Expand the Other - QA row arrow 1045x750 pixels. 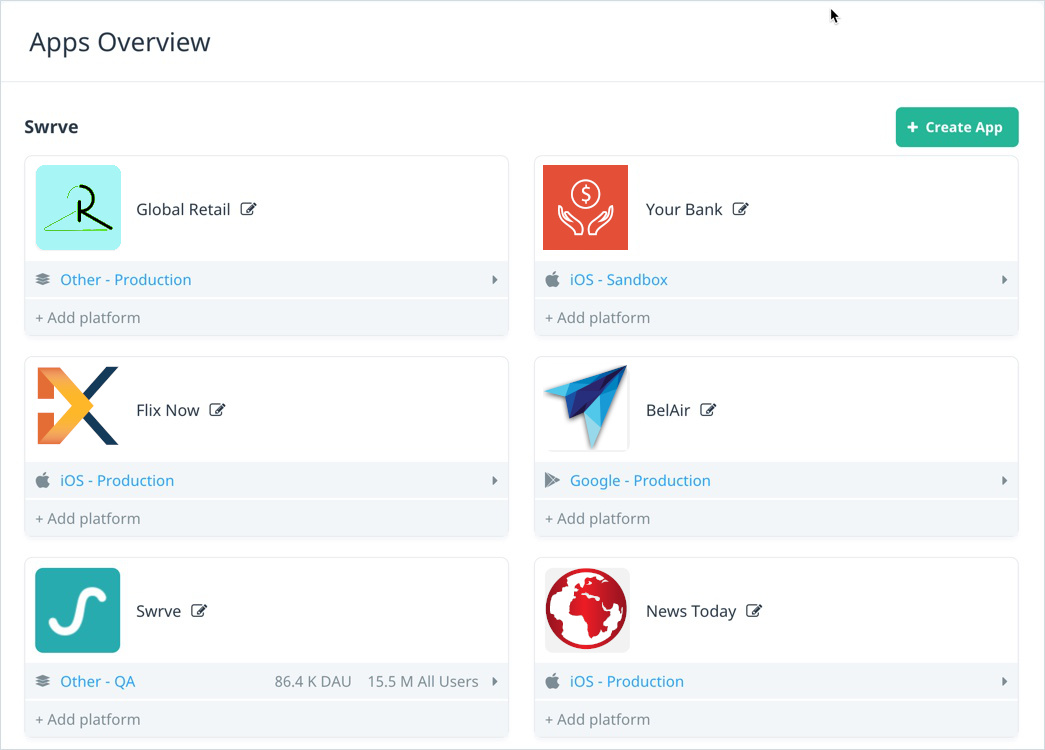(495, 681)
